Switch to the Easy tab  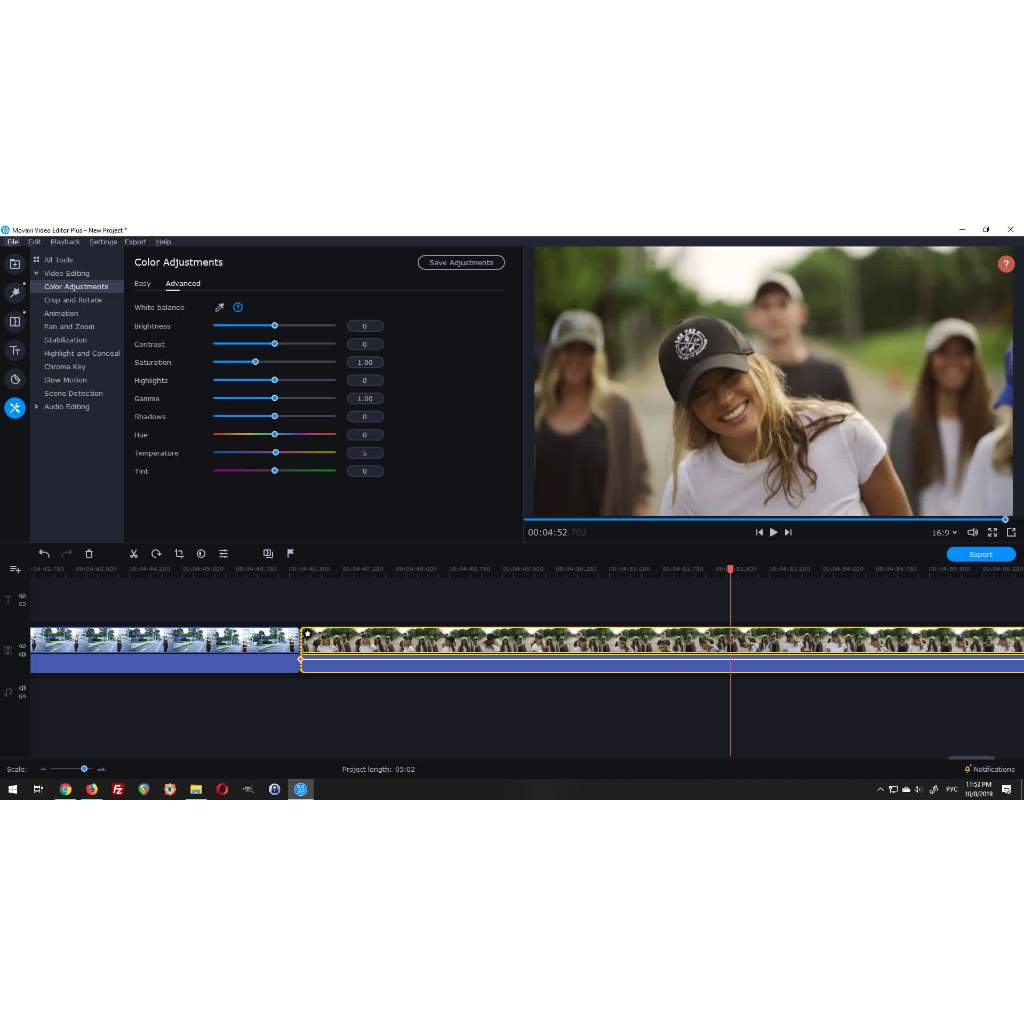point(143,284)
